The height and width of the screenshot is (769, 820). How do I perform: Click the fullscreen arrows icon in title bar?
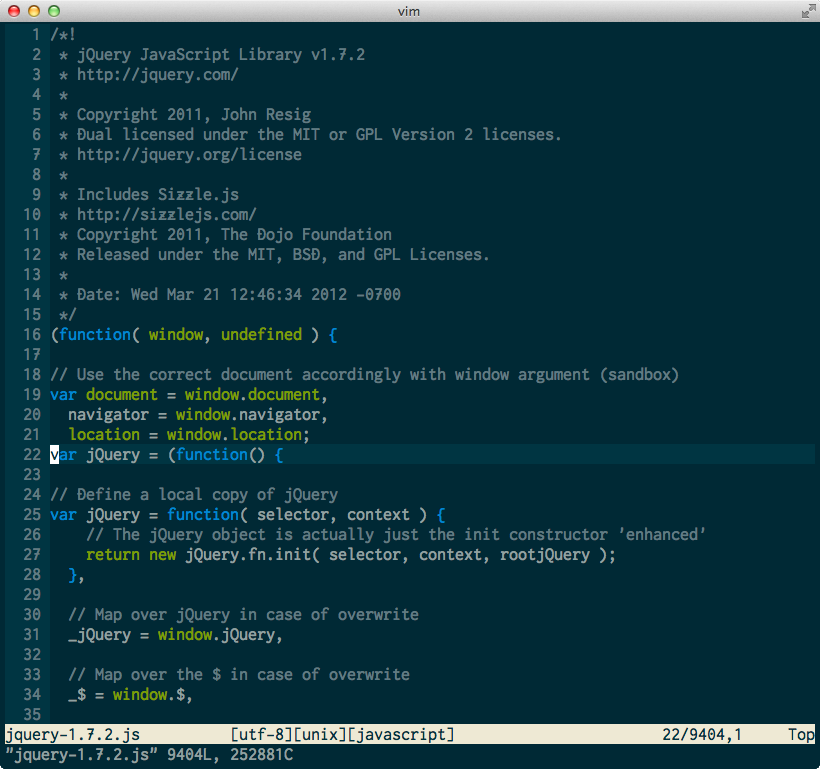(808, 11)
